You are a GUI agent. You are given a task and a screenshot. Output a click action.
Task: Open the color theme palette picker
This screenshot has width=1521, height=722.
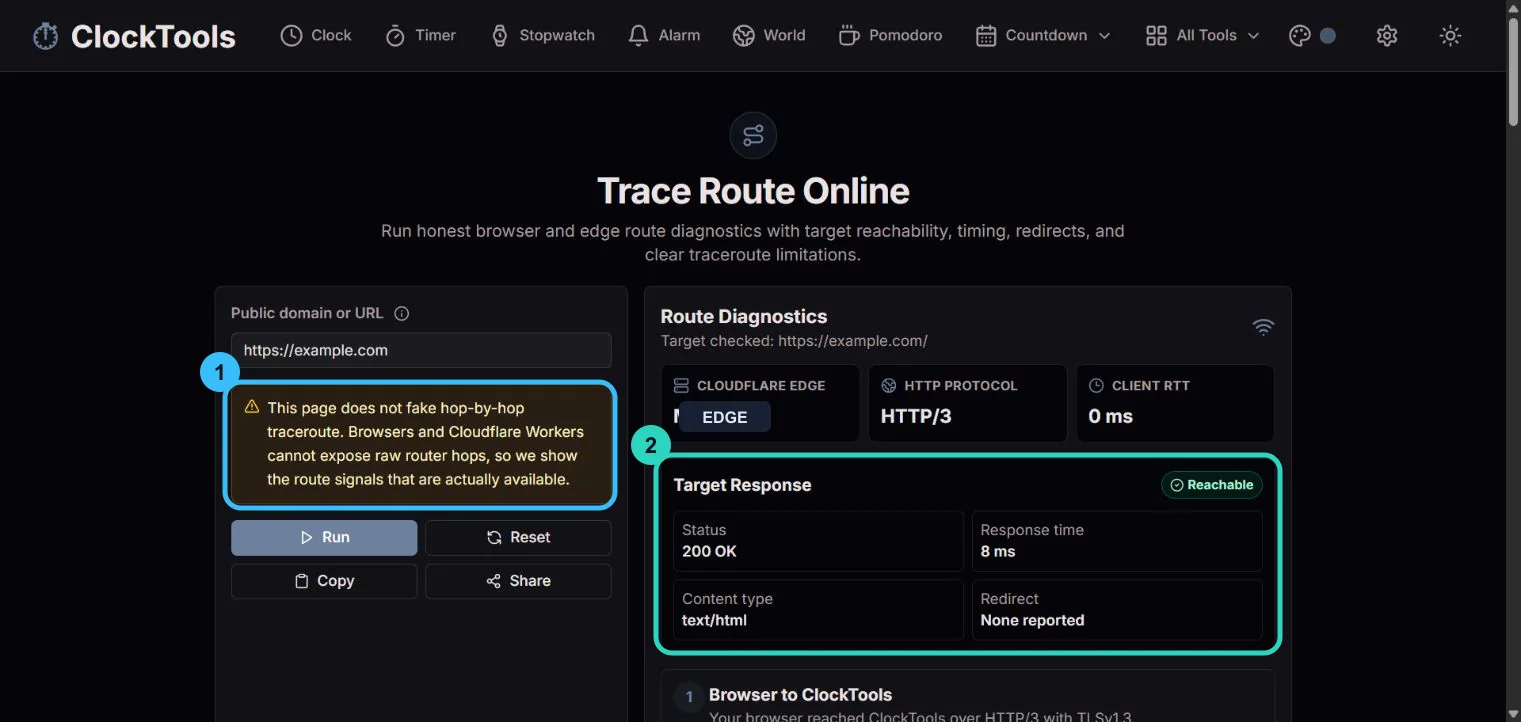pos(1312,35)
